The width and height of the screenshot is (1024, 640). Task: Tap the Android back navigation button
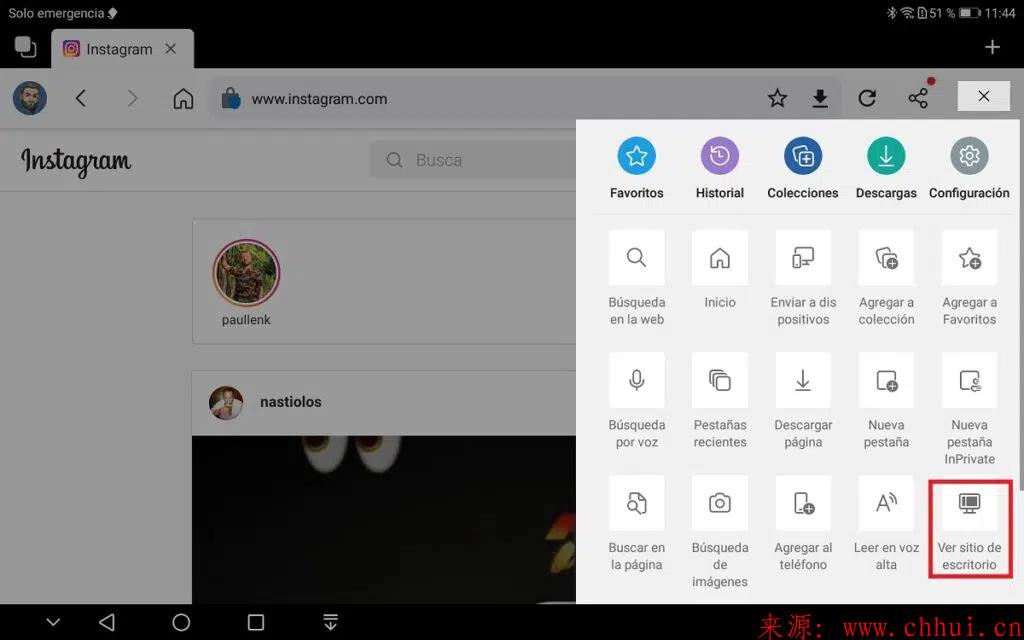107,622
